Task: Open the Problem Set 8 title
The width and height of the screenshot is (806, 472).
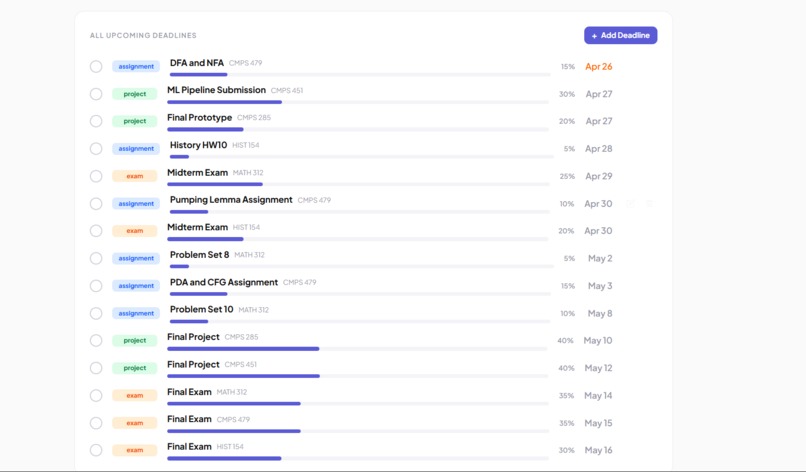Action: (x=199, y=255)
